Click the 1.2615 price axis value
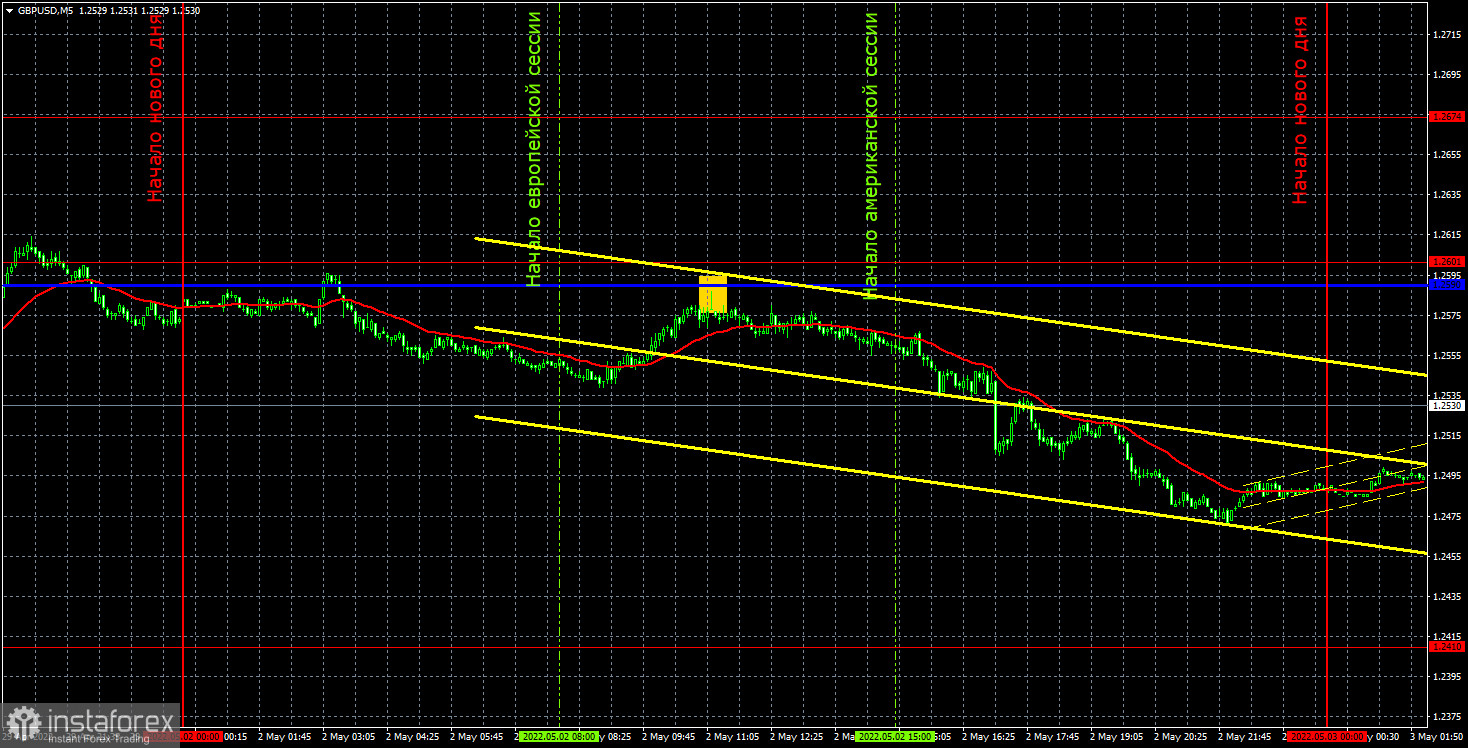 (x=1447, y=235)
